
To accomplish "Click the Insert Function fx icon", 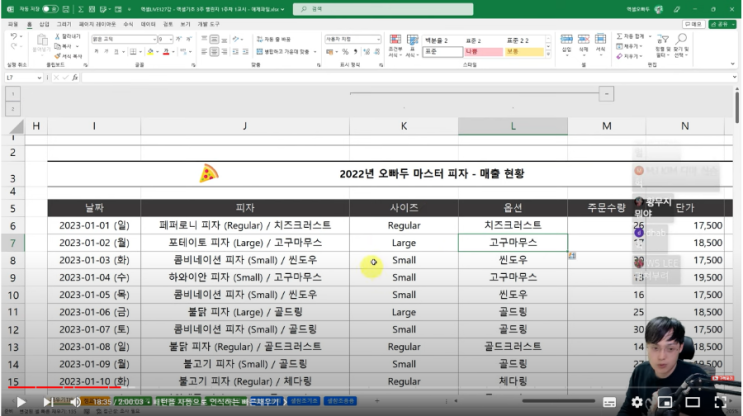I will tap(76, 77).
